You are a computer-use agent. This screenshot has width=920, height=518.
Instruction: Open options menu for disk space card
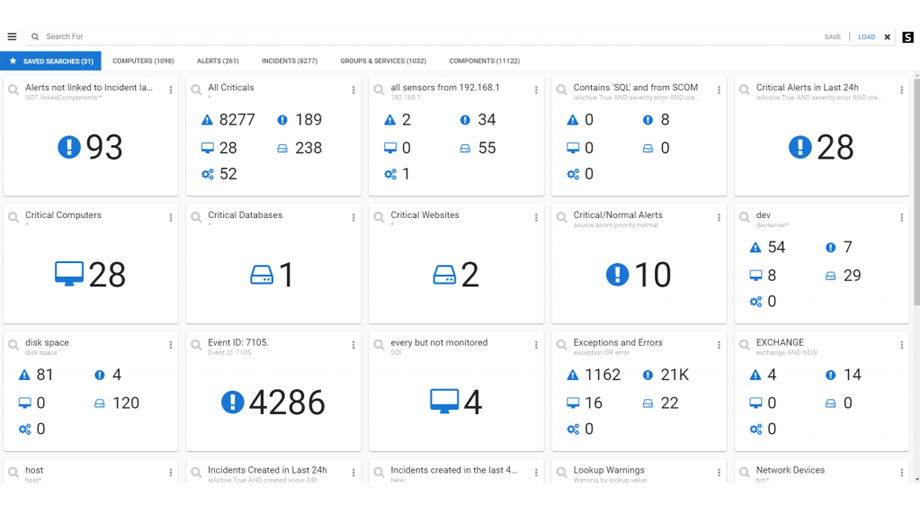click(171, 345)
